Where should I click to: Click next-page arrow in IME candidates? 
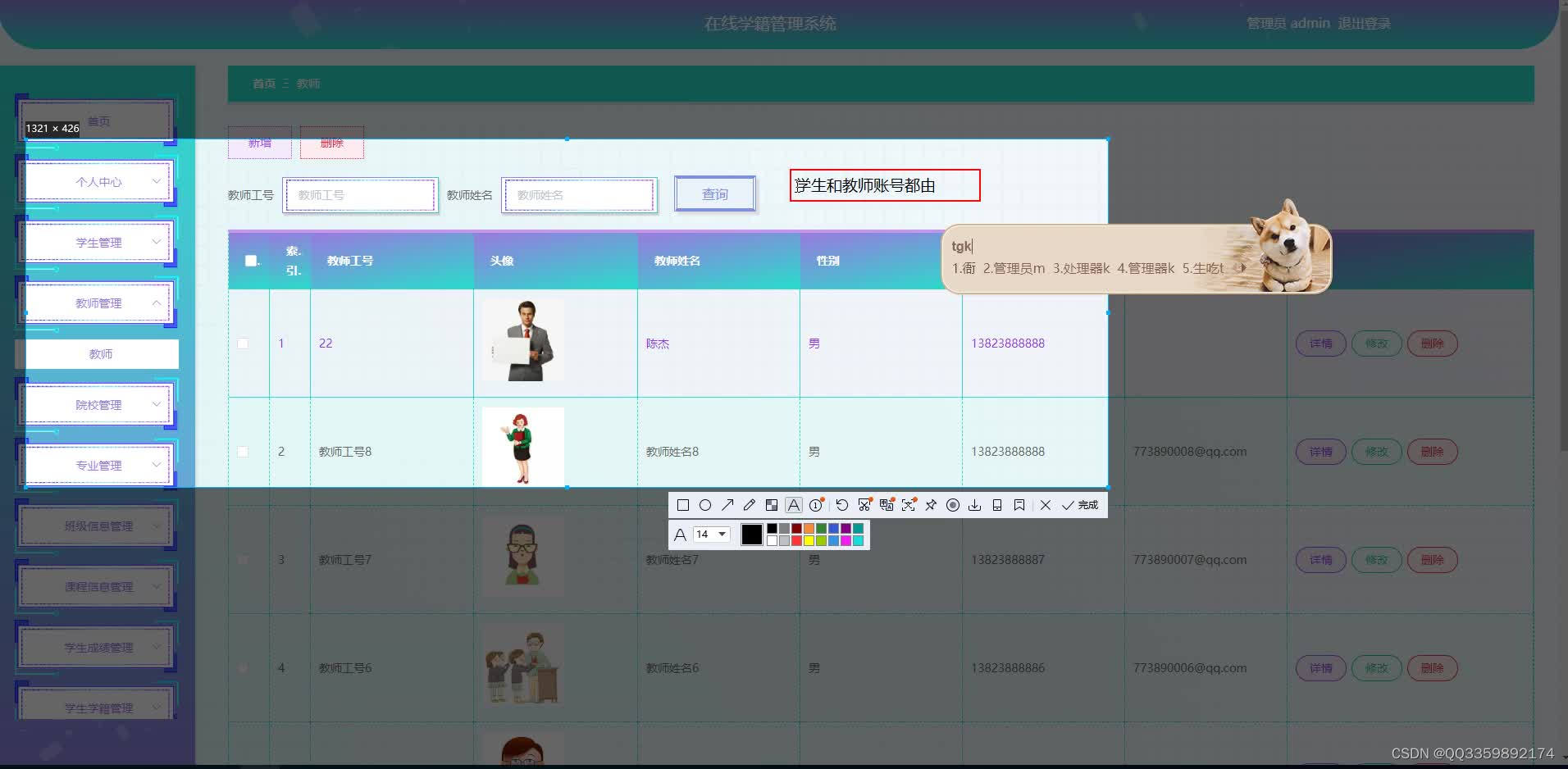point(1242,268)
